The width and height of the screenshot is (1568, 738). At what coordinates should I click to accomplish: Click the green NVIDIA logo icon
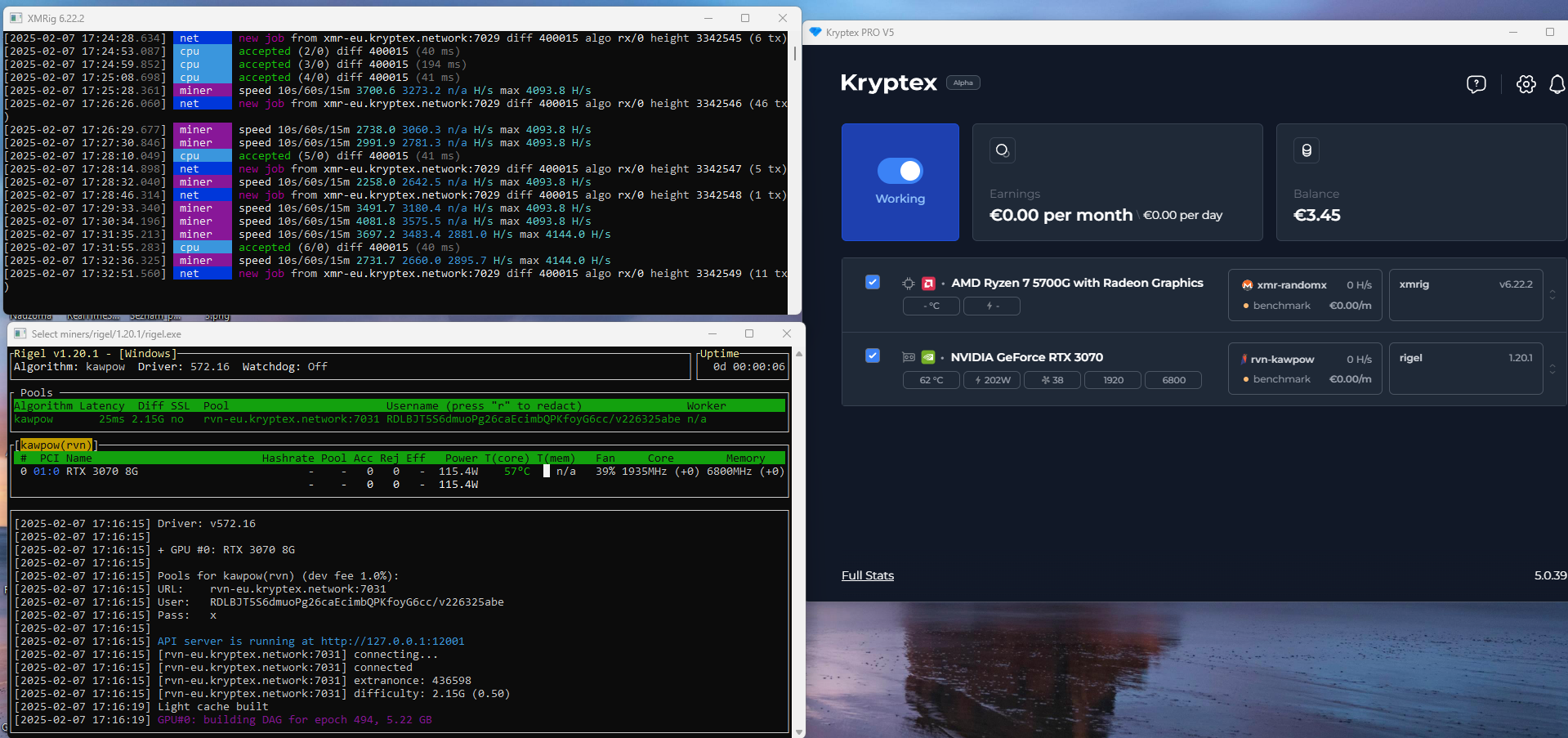[928, 357]
